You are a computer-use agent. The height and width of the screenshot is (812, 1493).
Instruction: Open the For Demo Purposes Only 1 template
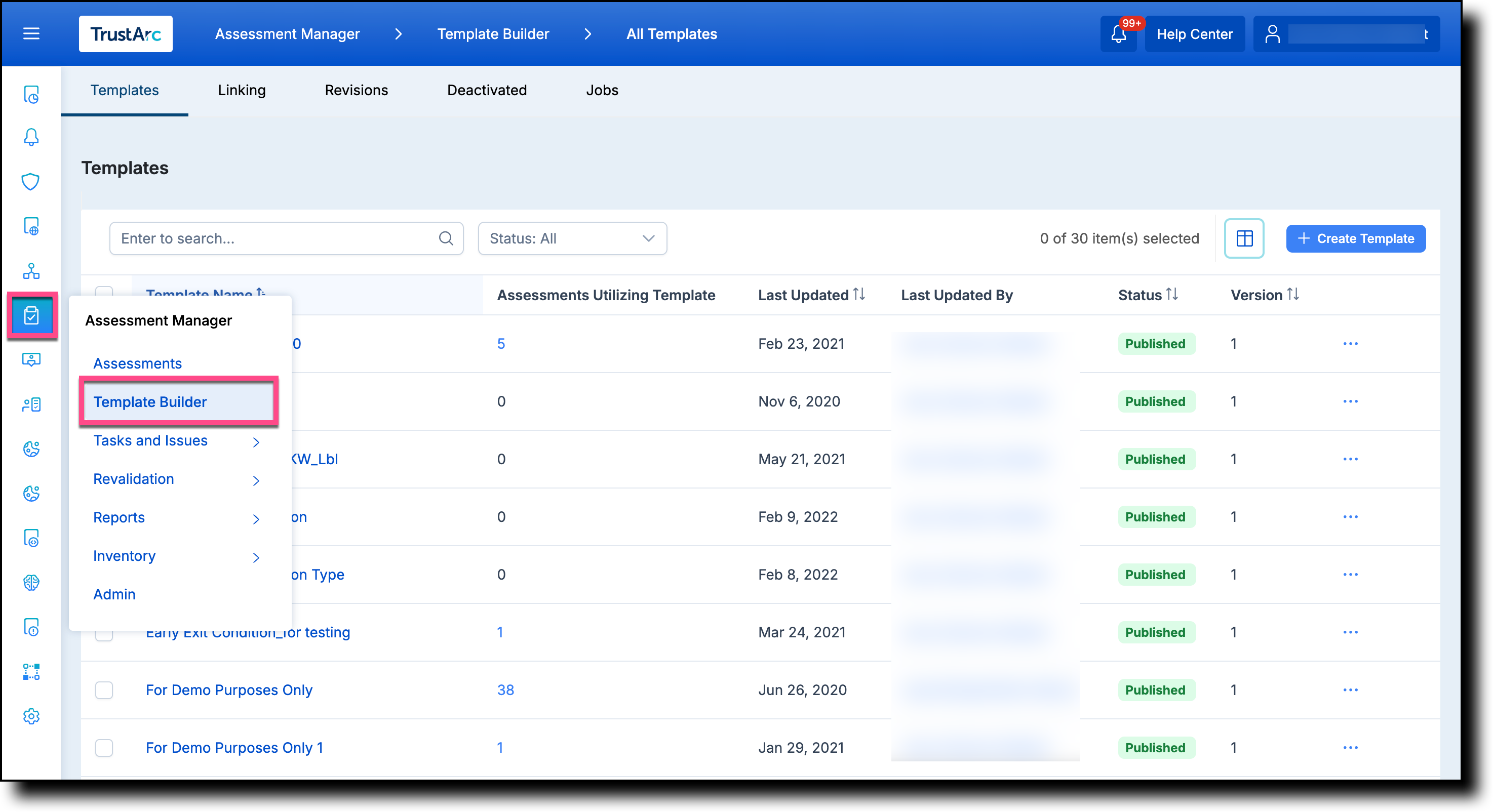point(234,748)
